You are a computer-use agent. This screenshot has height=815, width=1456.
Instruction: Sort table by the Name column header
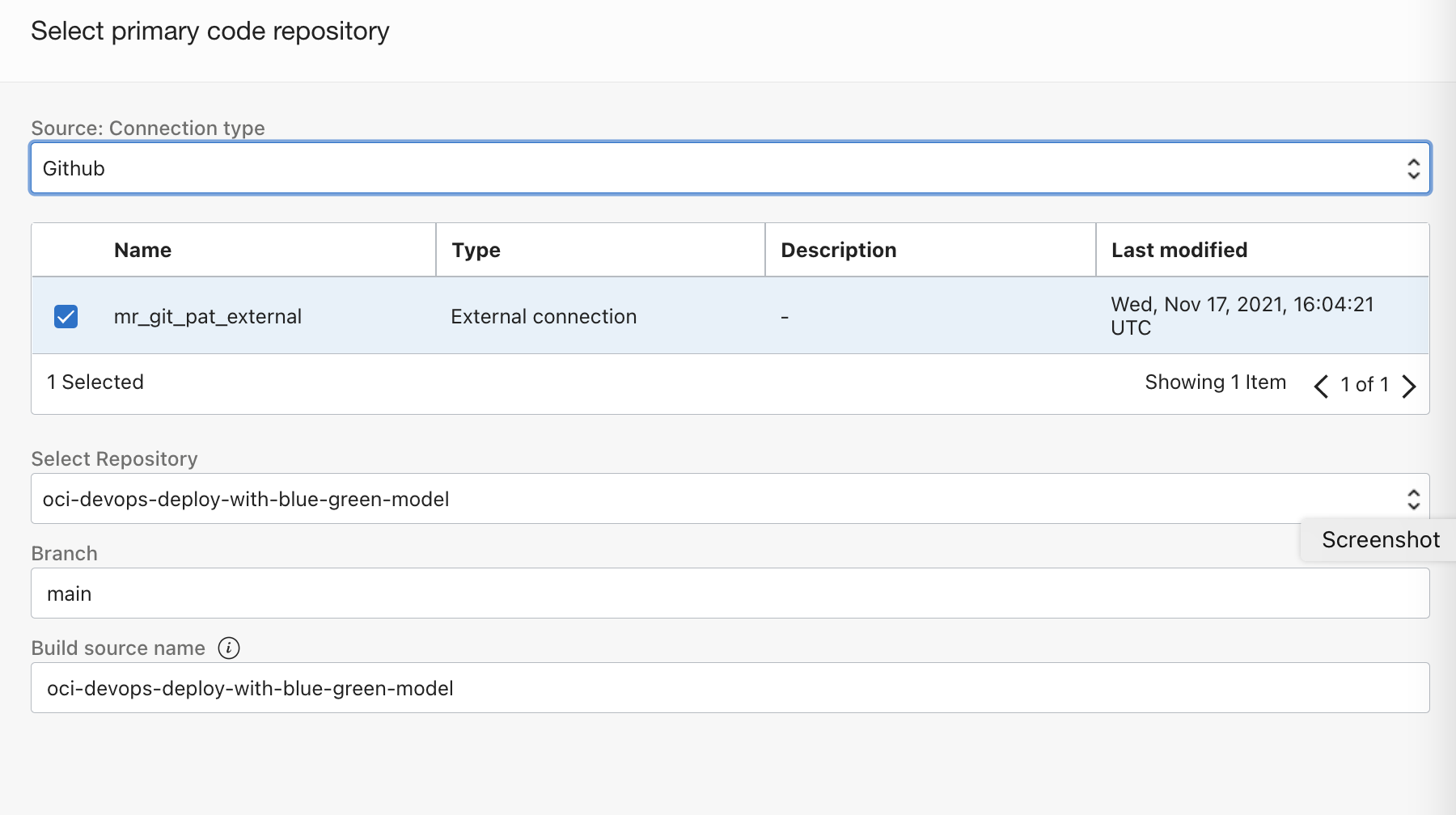coord(142,251)
